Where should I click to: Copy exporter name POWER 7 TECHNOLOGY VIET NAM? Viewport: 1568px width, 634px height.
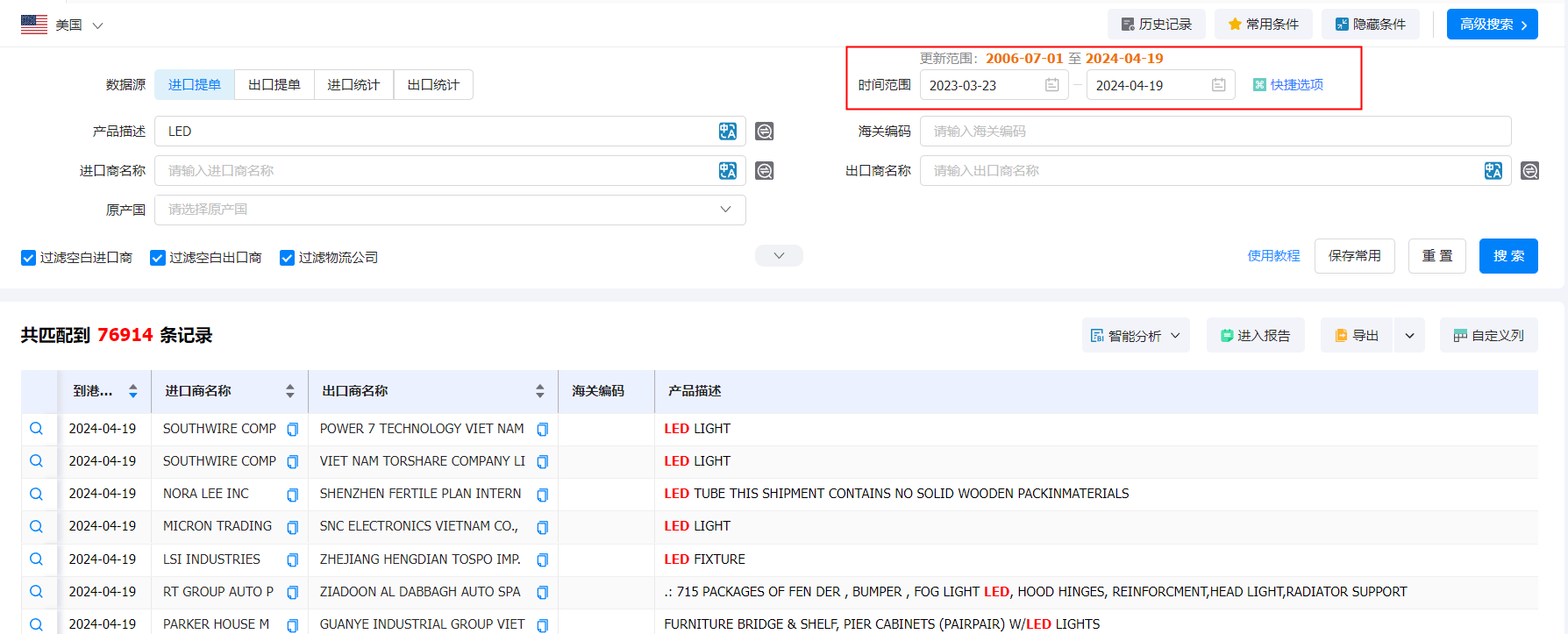click(x=543, y=430)
